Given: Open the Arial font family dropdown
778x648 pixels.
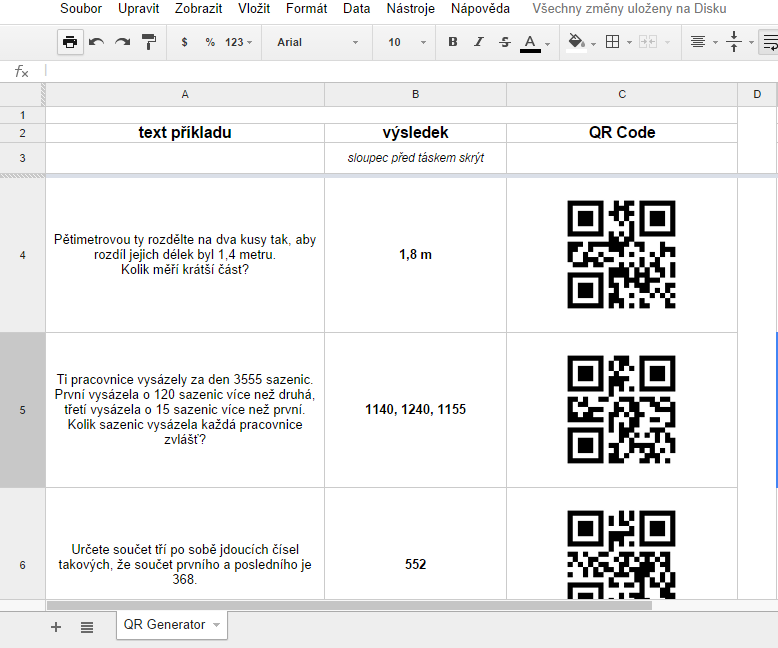Looking at the screenshot, I should point(317,42).
